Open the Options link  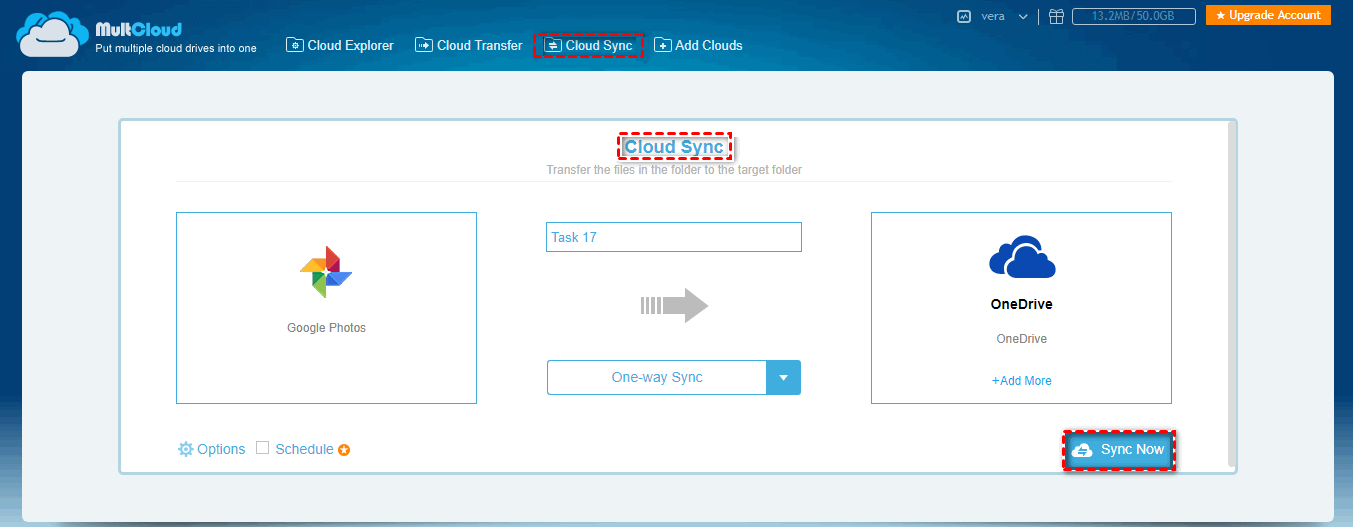click(221, 449)
